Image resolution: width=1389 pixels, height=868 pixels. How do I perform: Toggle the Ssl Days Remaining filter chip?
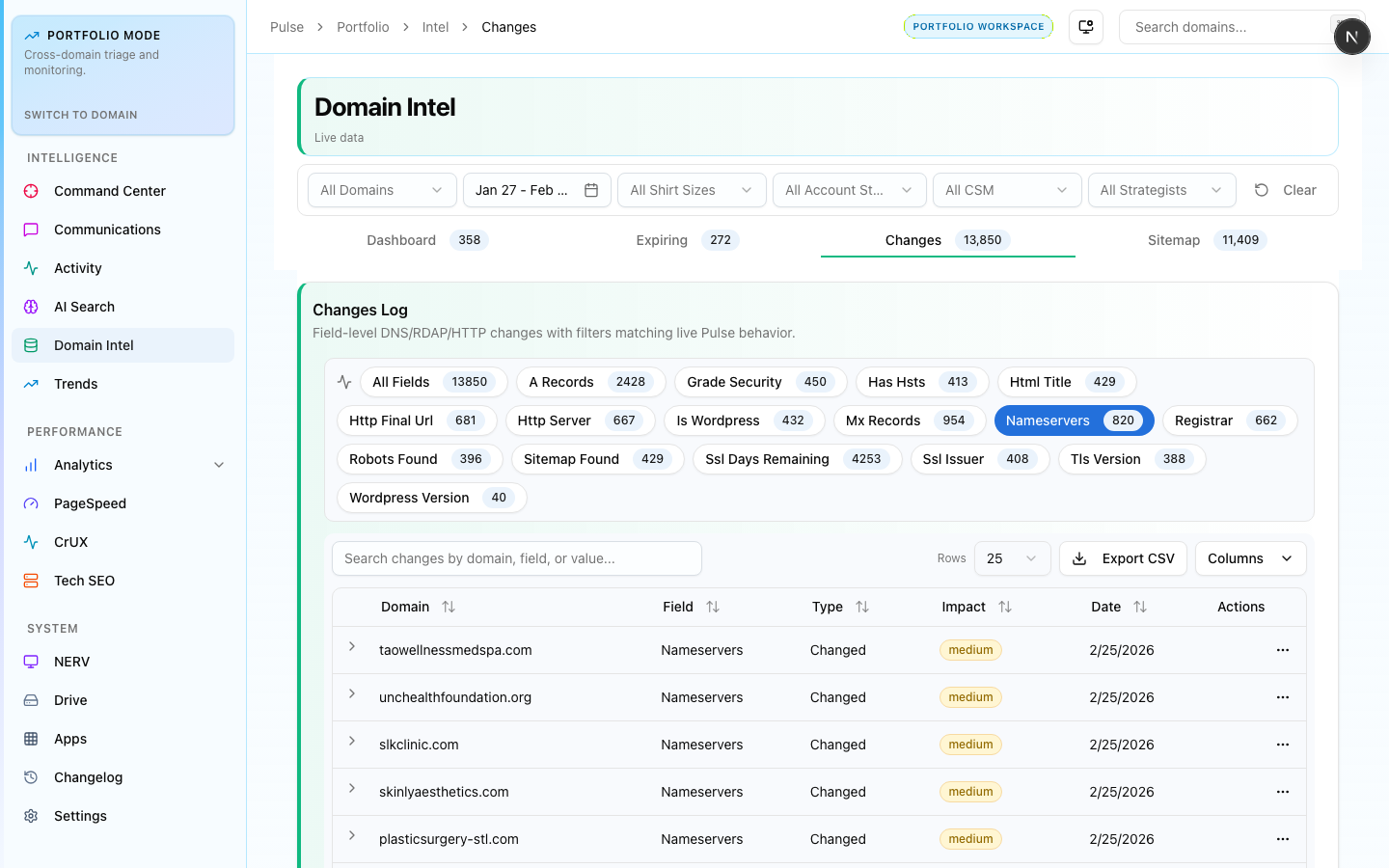[x=796, y=459]
